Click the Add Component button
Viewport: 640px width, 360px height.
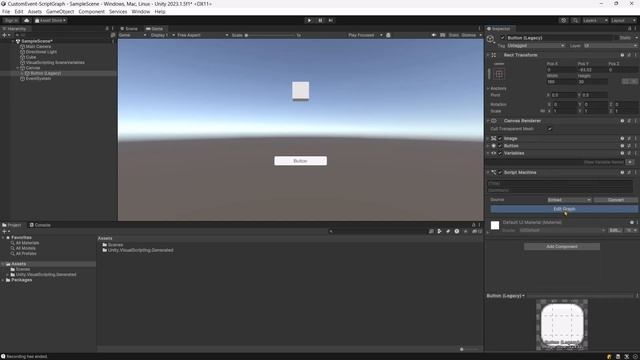[562, 247]
